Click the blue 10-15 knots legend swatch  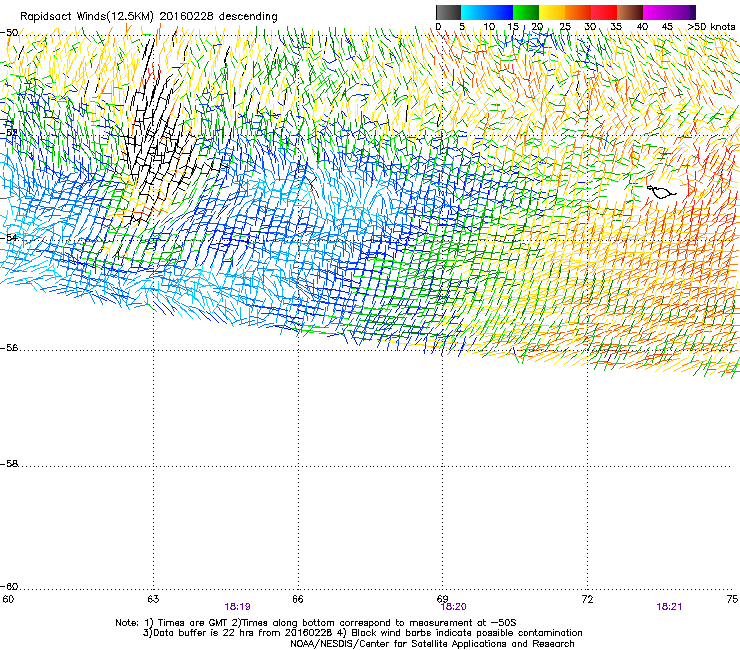(500, 12)
